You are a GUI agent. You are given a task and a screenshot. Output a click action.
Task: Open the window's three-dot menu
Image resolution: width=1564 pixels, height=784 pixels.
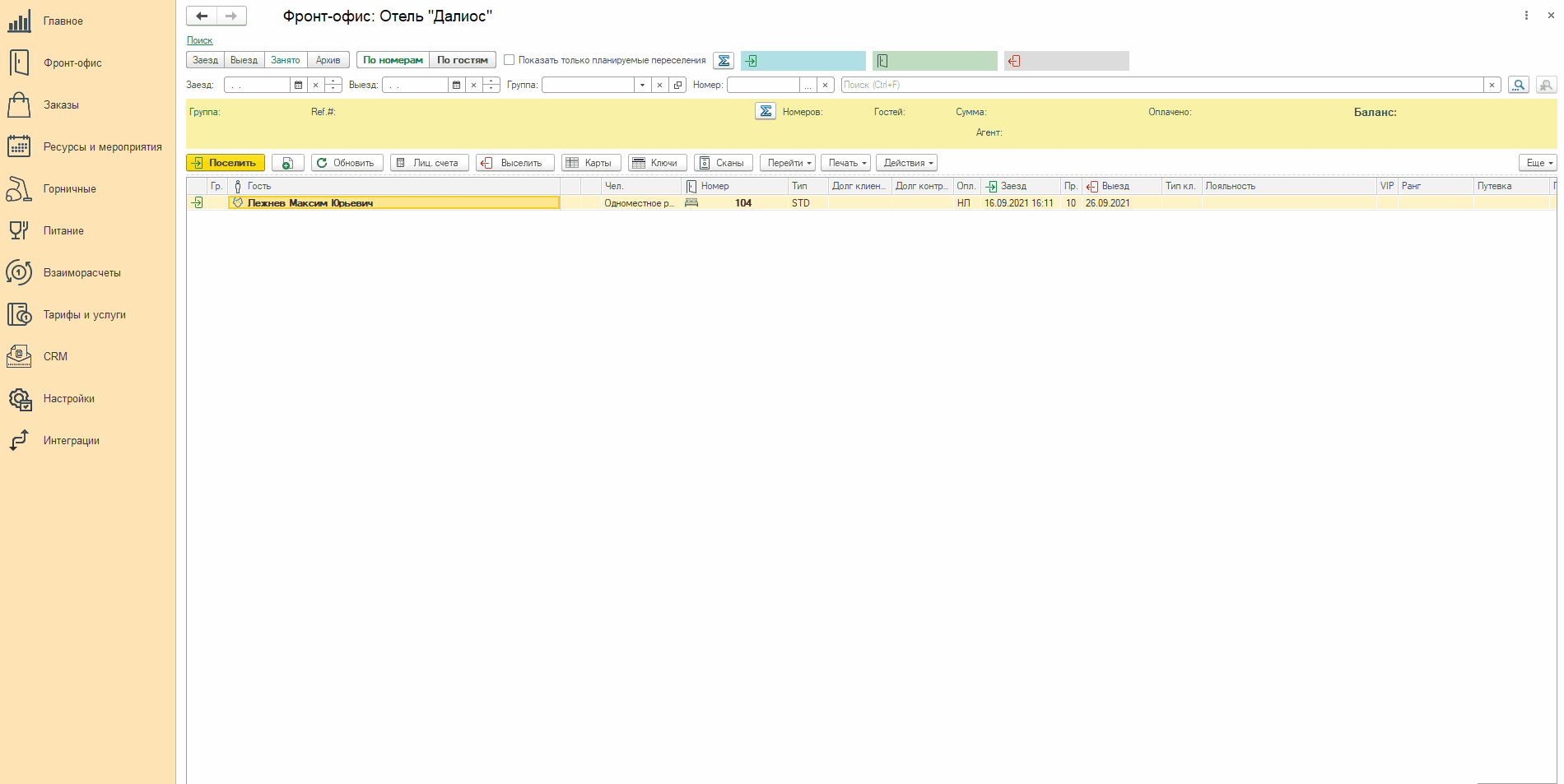pyautogui.click(x=1526, y=16)
